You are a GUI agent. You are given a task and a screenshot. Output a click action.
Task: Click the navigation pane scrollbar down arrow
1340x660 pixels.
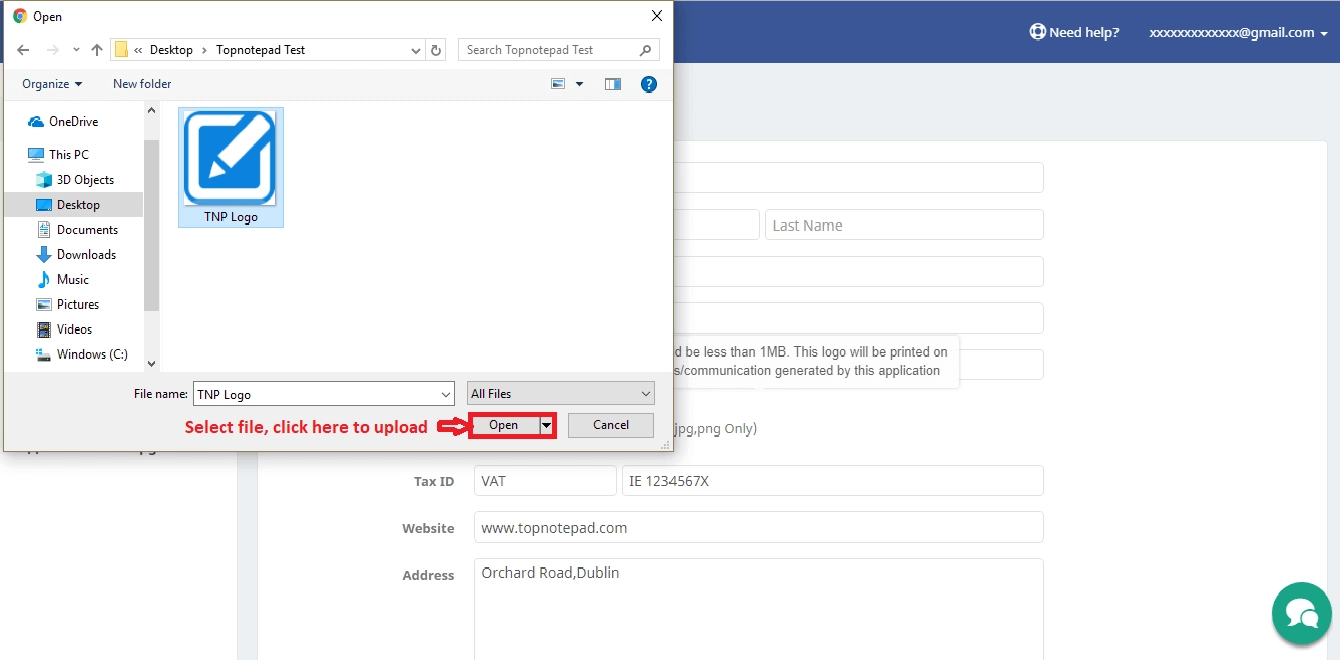[x=152, y=364]
